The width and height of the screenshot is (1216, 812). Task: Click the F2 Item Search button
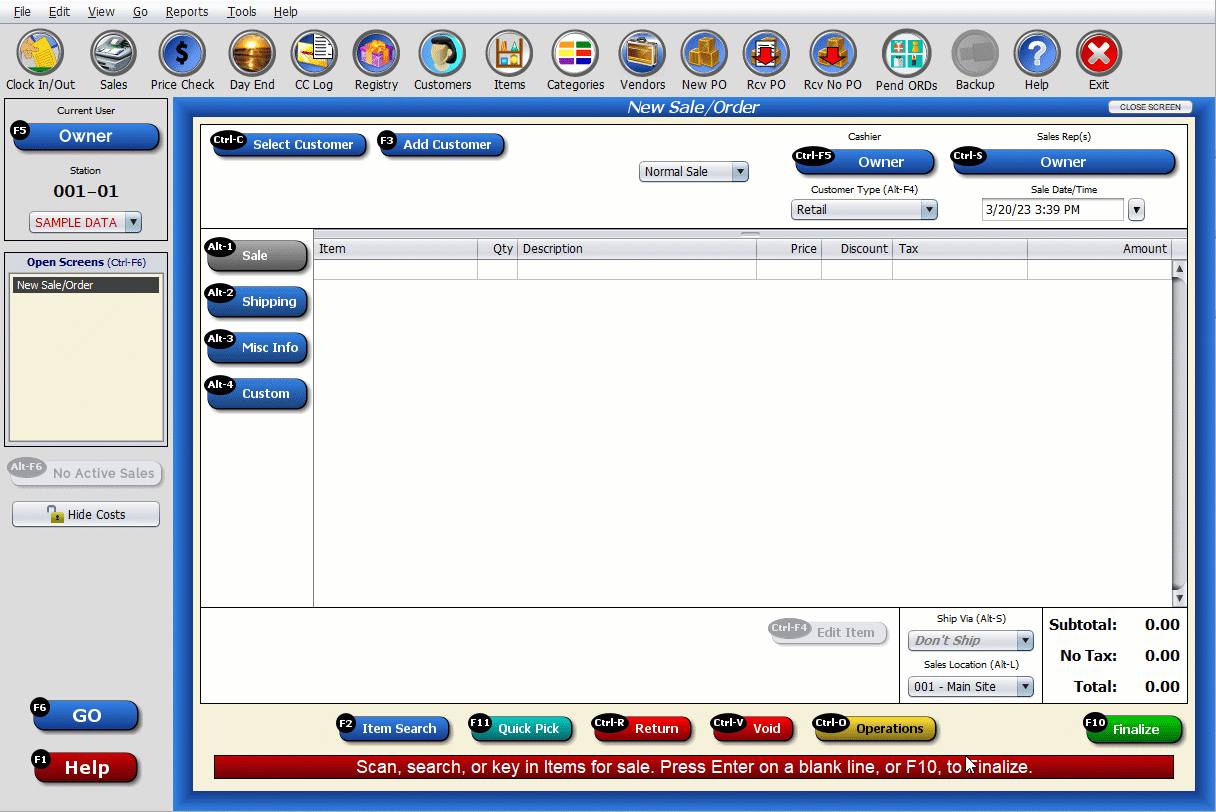[x=393, y=728]
